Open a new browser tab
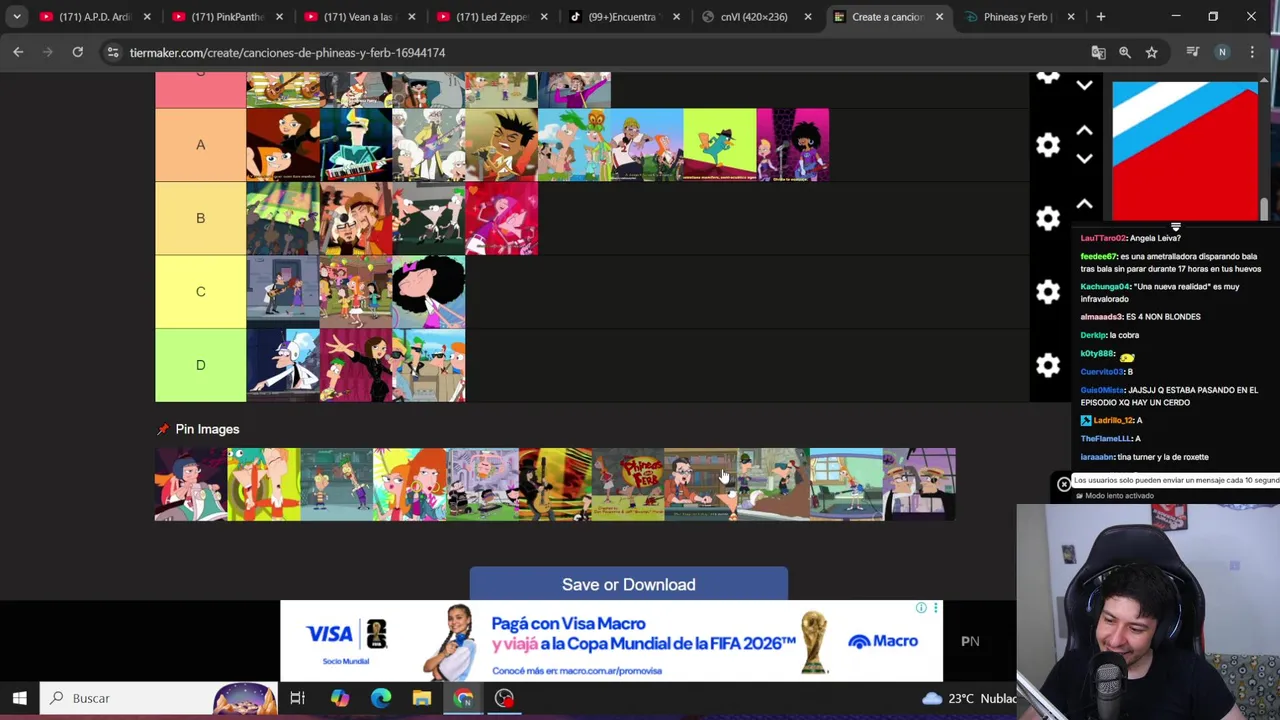Image resolution: width=1280 pixels, height=720 pixels. pyautogui.click(x=1101, y=17)
